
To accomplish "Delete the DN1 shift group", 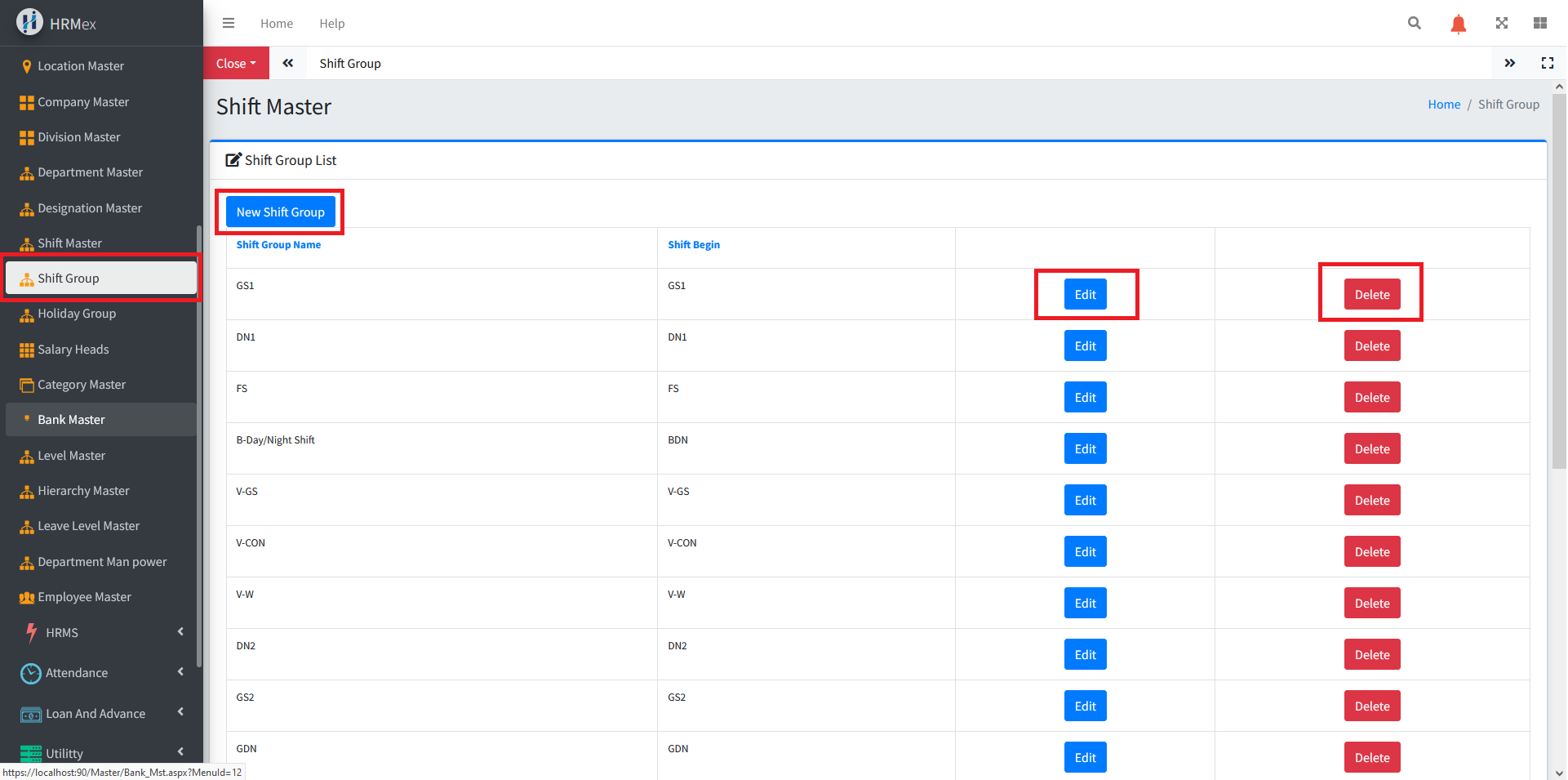I will click(x=1371, y=346).
